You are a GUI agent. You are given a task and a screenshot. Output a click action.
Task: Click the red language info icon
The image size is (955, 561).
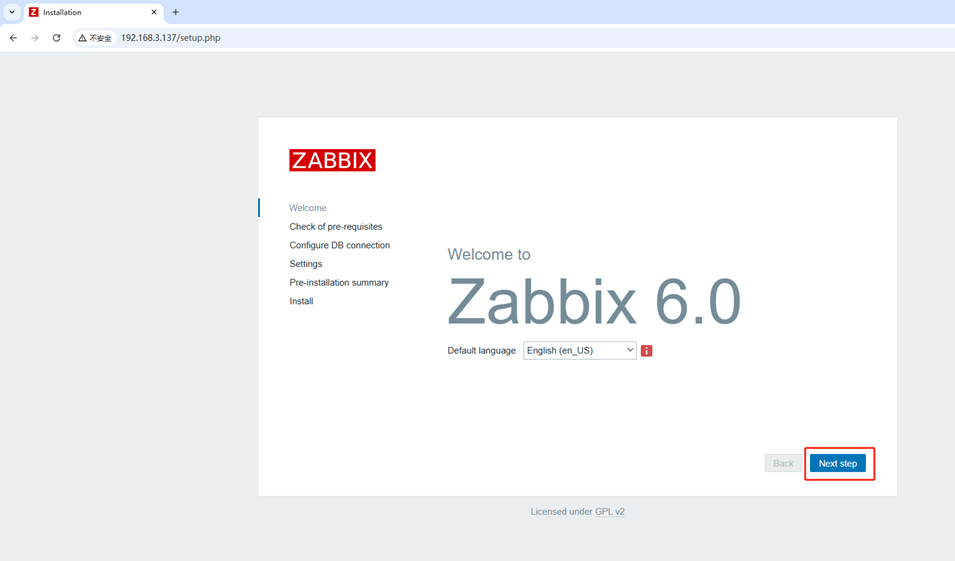coord(647,351)
